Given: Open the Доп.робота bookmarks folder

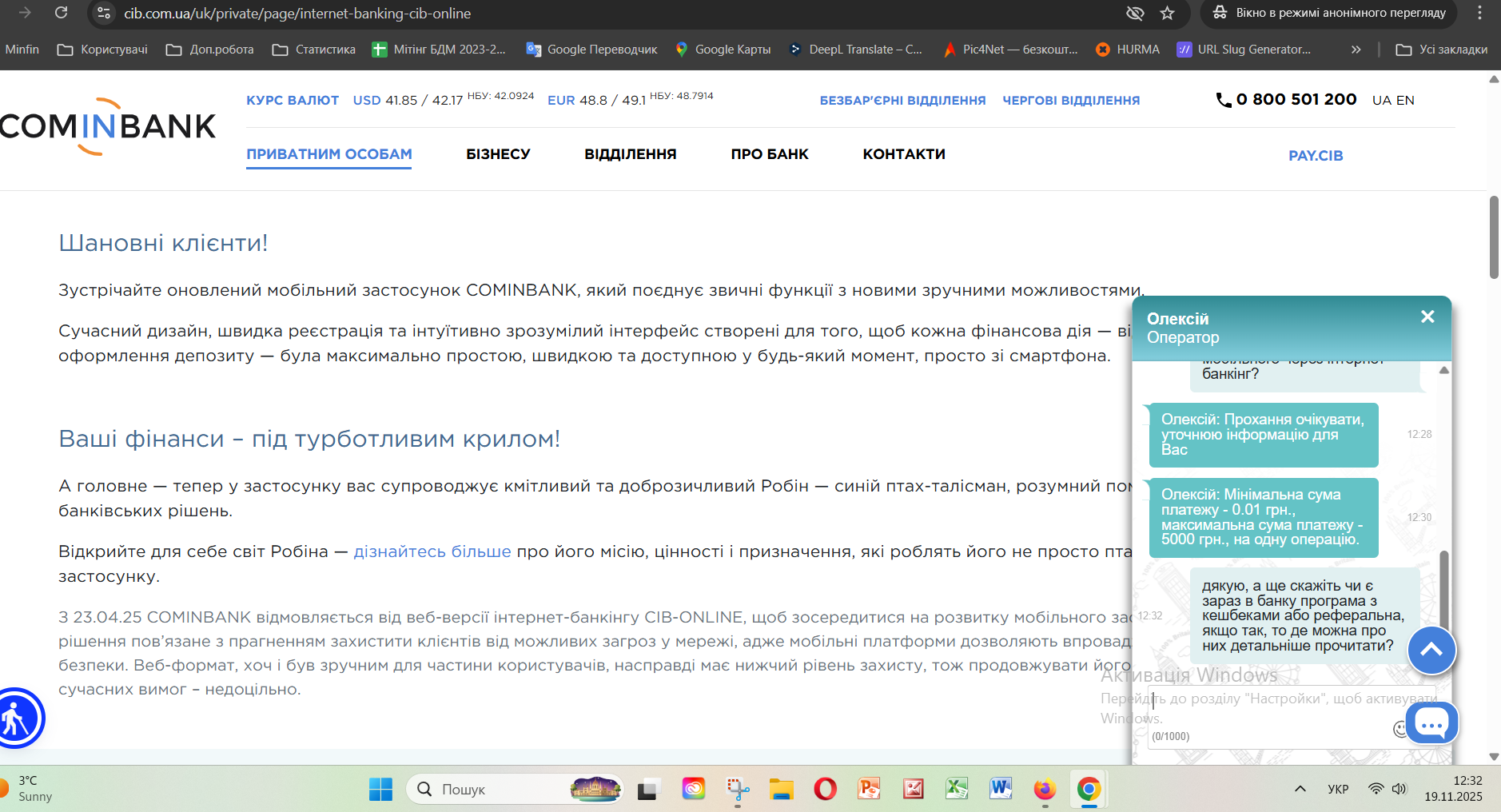Looking at the screenshot, I should point(210,50).
